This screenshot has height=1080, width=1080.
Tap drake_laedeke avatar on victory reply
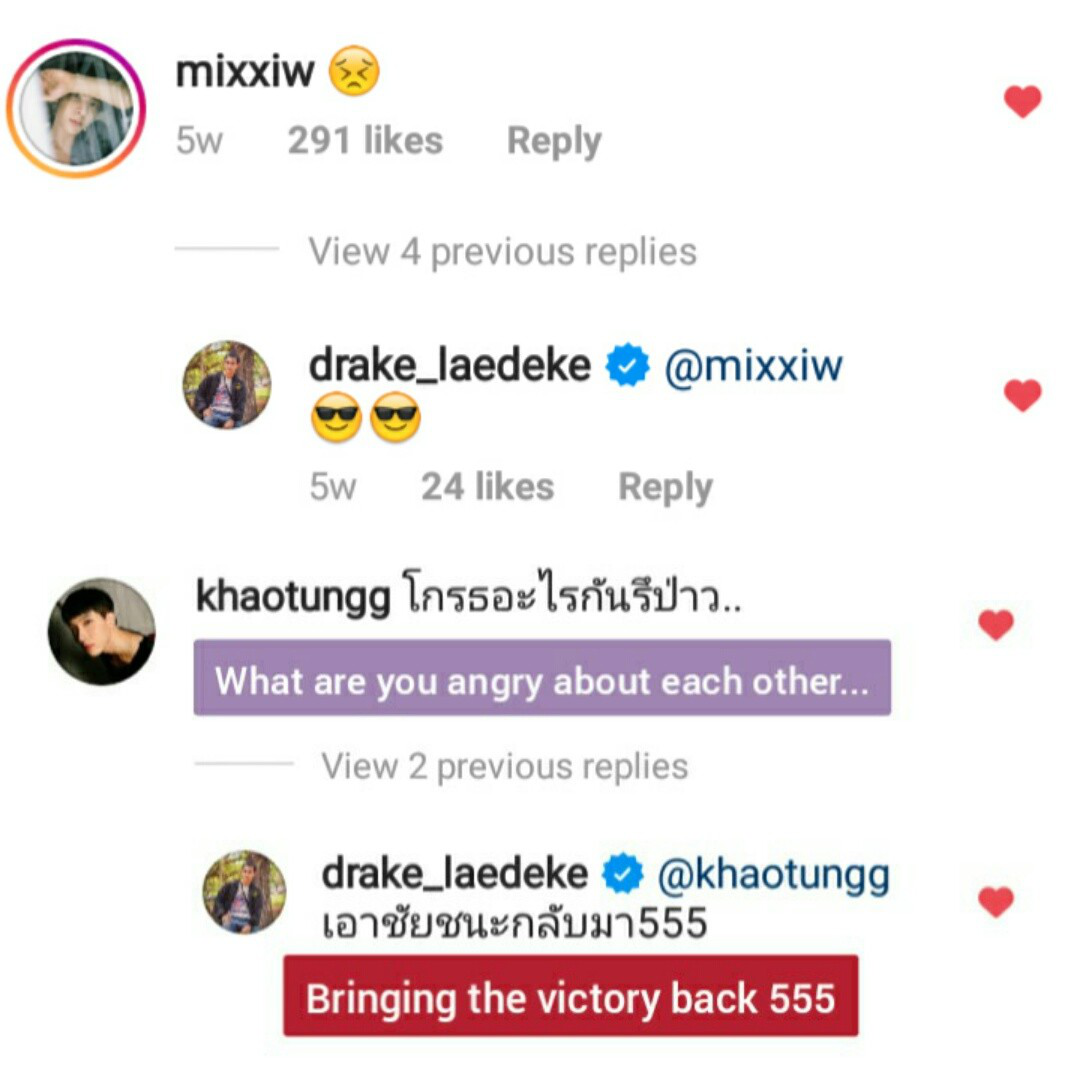pyautogui.click(x=244, y=892)
